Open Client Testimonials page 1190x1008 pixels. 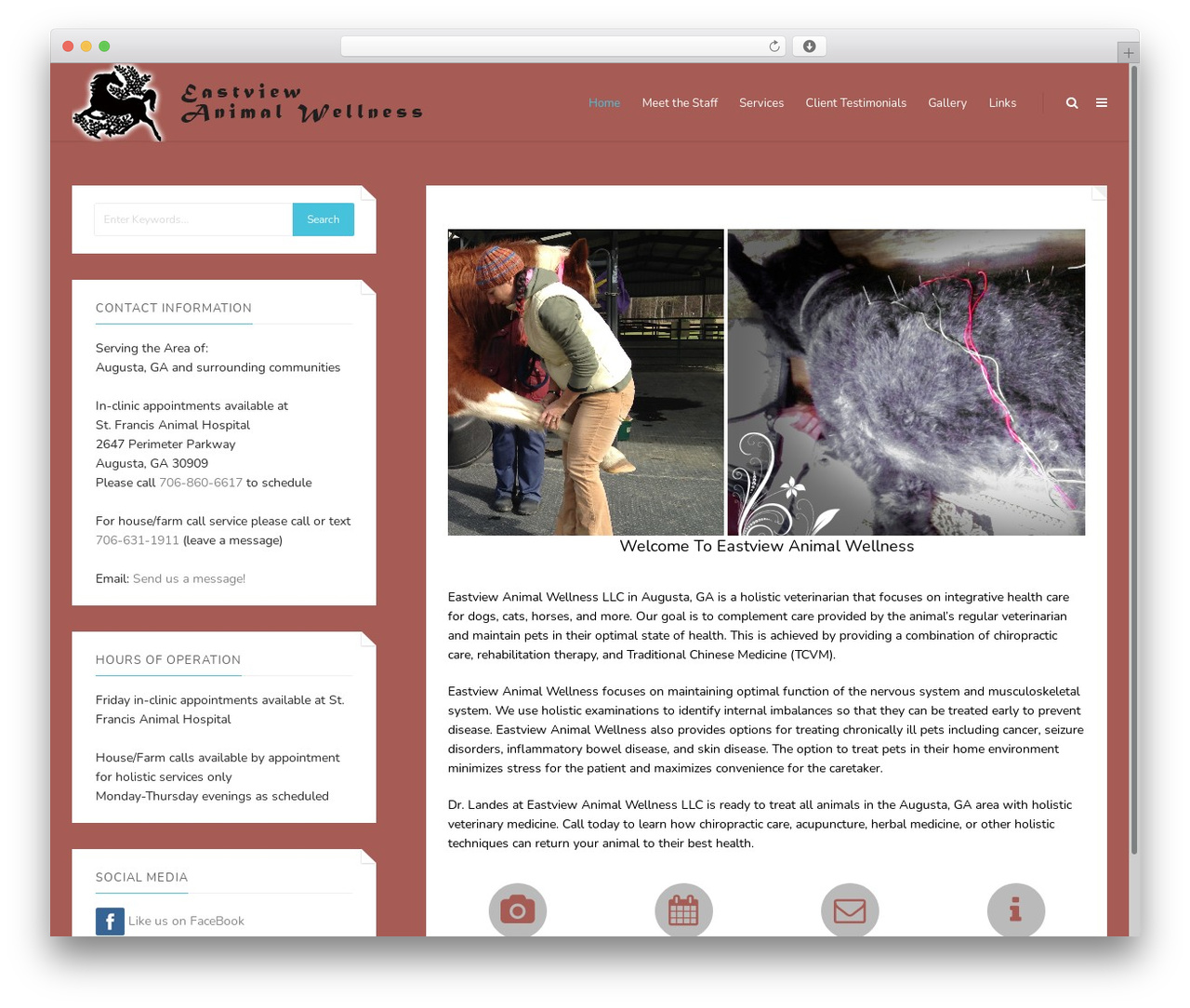[855, 103]
